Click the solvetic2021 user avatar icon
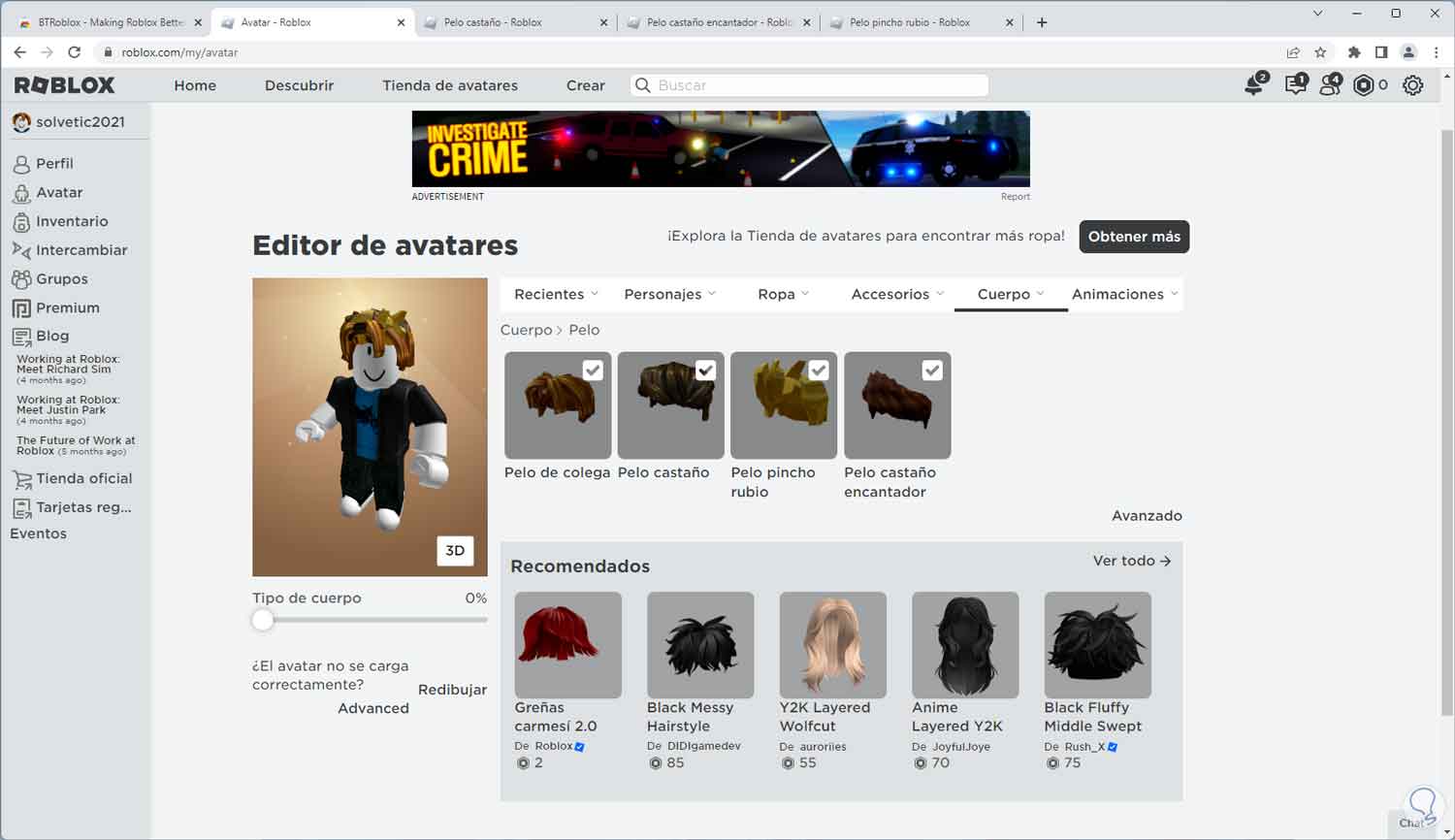 pyautogui.click(x=21, y=122)
